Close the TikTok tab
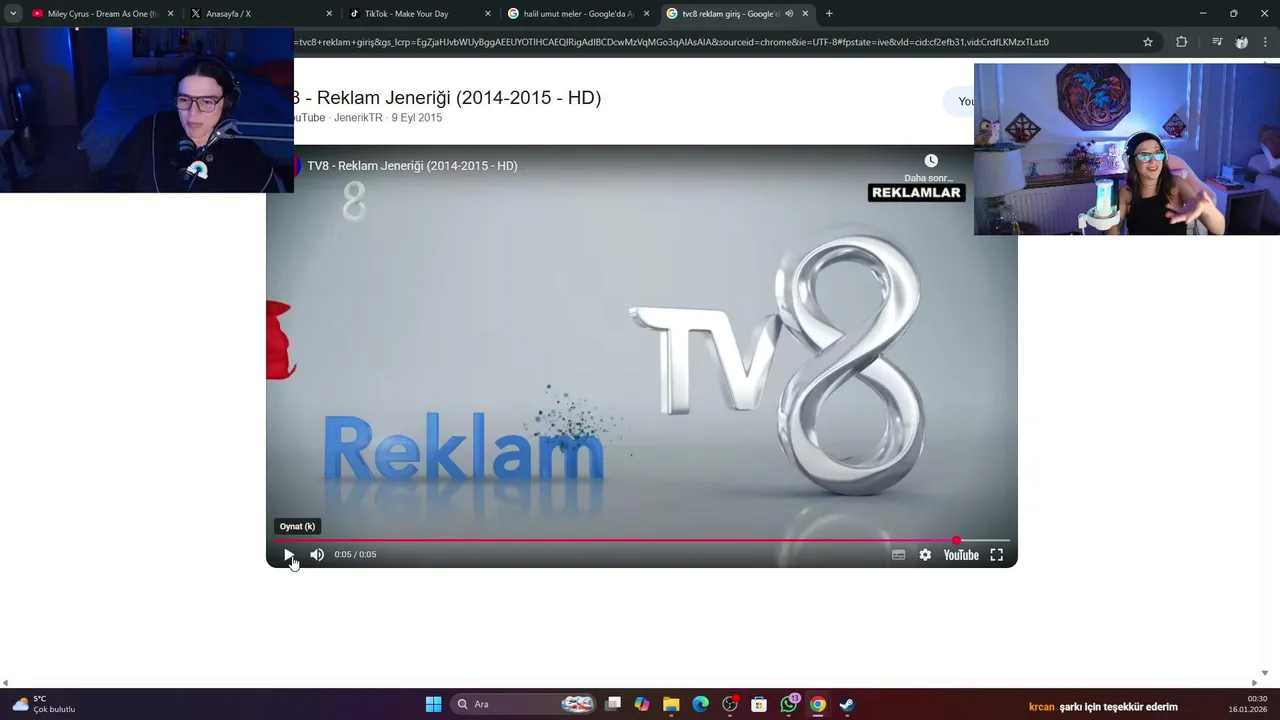 click(488, 14)
